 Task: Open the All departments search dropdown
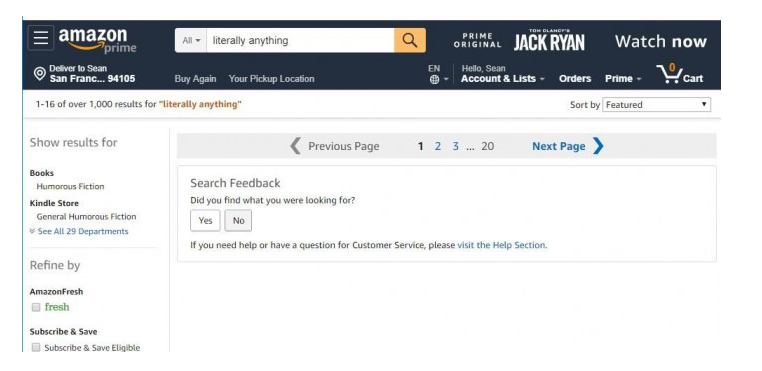pyautogui.click(x=191, y=40)
